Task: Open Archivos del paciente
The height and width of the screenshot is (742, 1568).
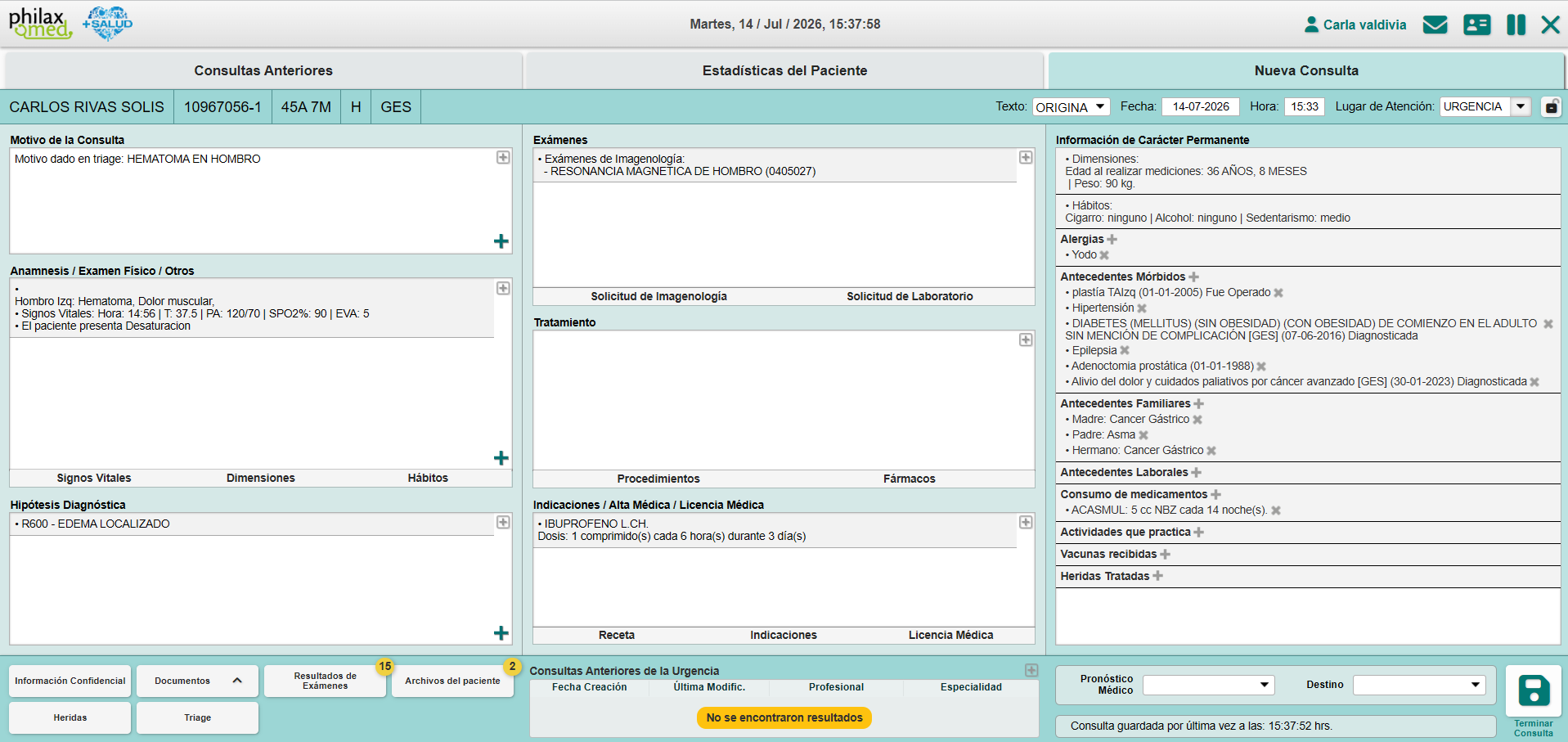Action: (452, 681)
